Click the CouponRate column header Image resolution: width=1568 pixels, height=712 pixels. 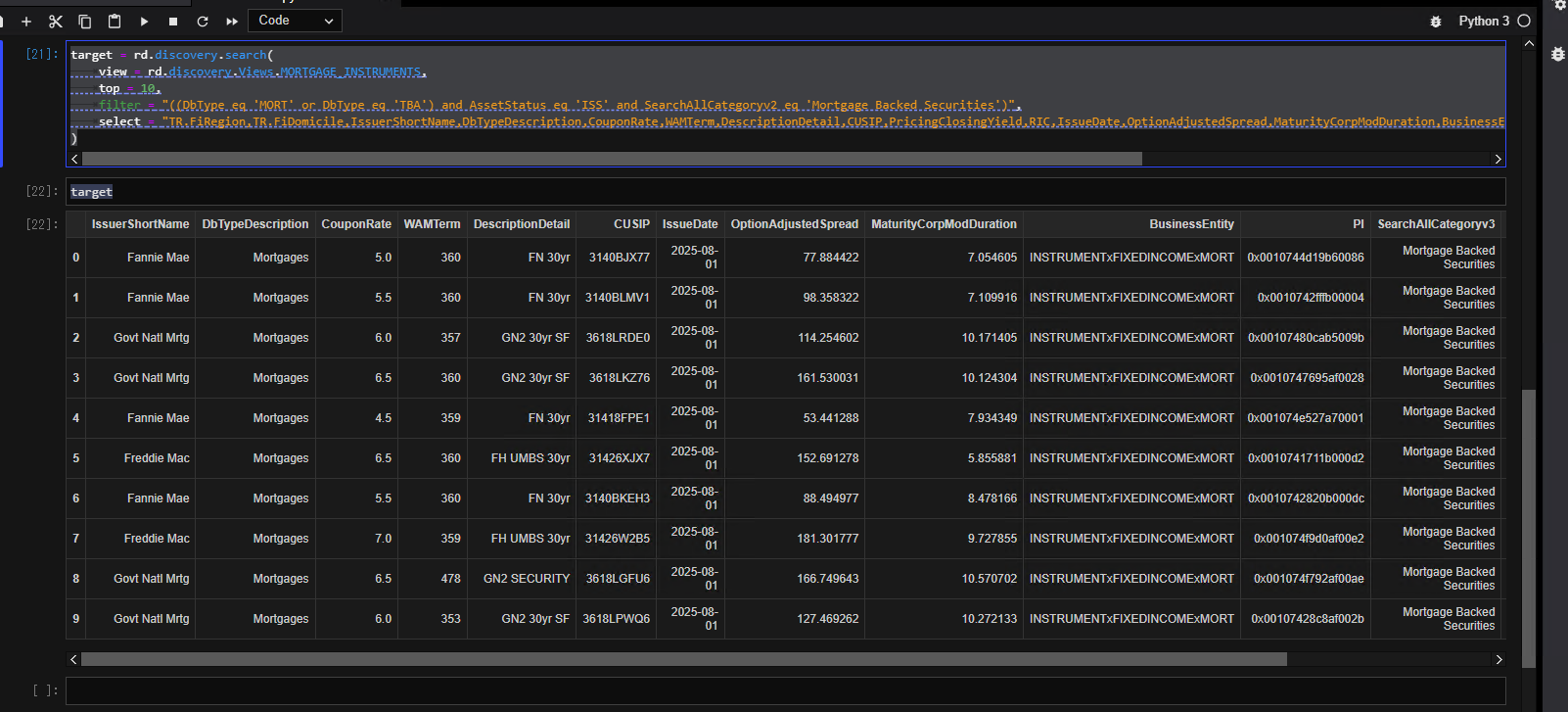[x=356, y=224]
